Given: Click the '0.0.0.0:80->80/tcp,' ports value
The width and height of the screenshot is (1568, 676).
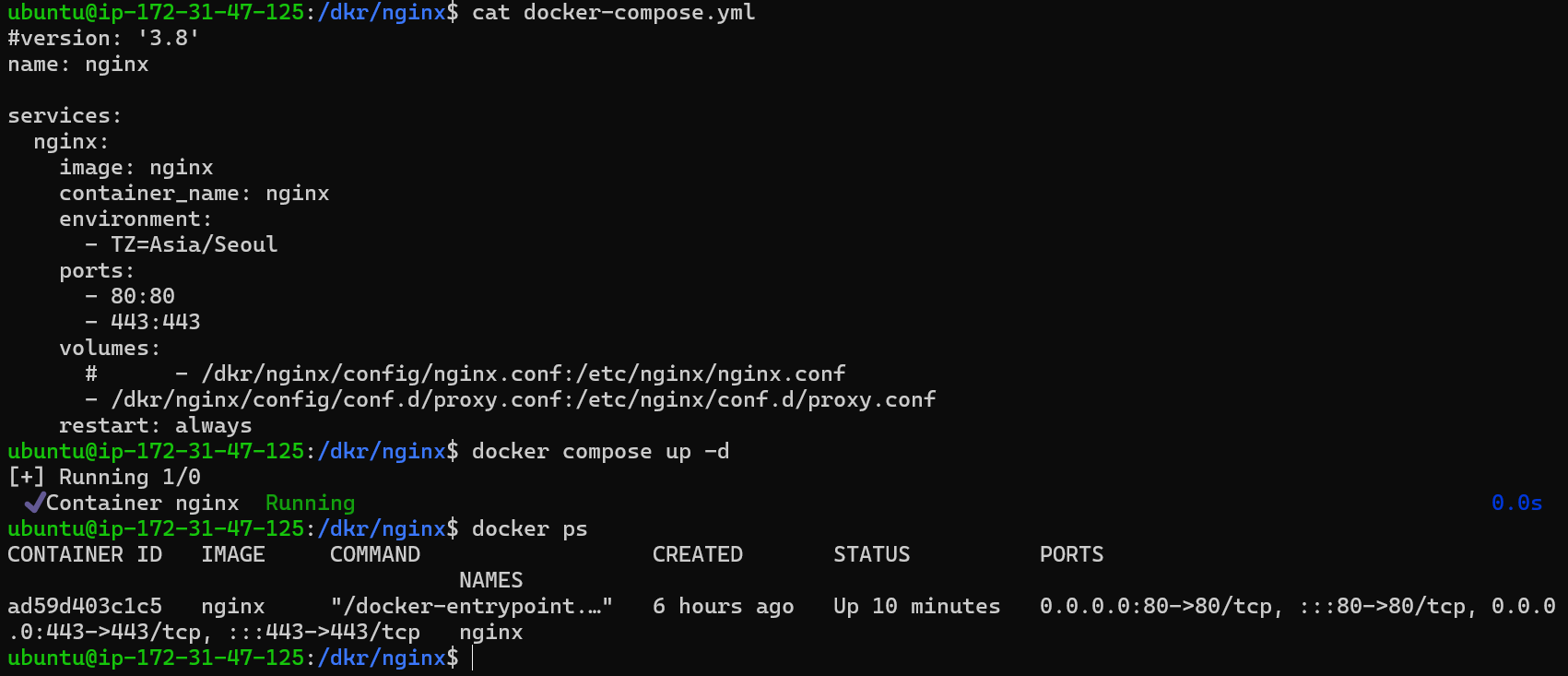Looking at the screenshot, I should click(1162, 607).
